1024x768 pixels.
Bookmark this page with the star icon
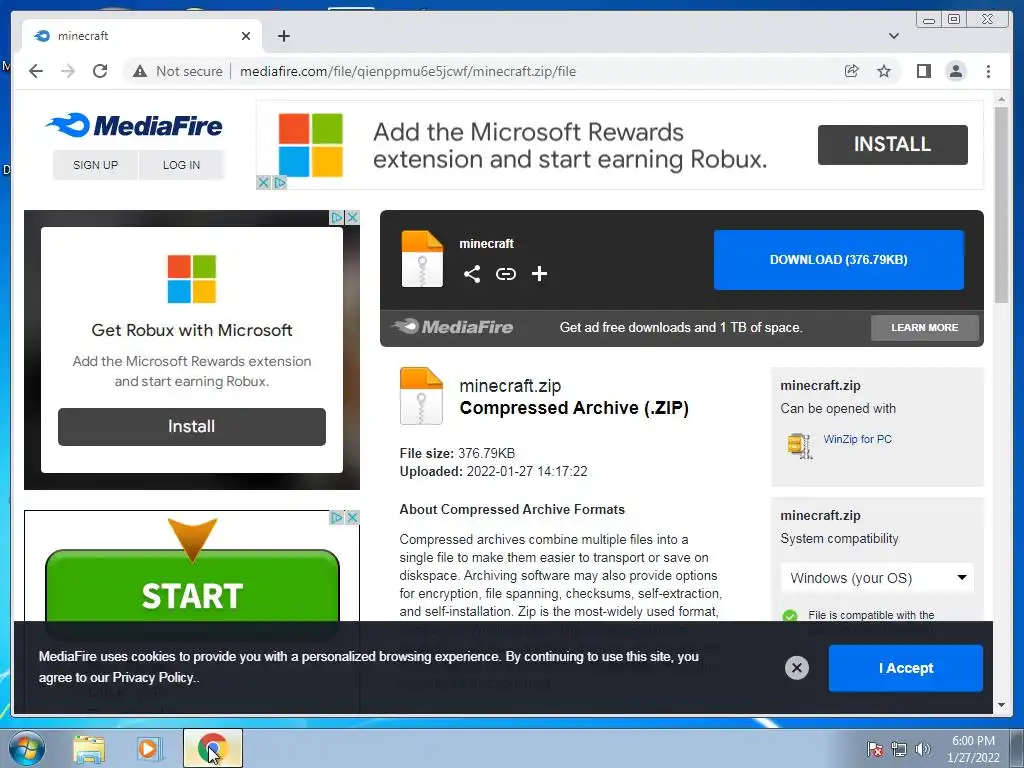884,71
